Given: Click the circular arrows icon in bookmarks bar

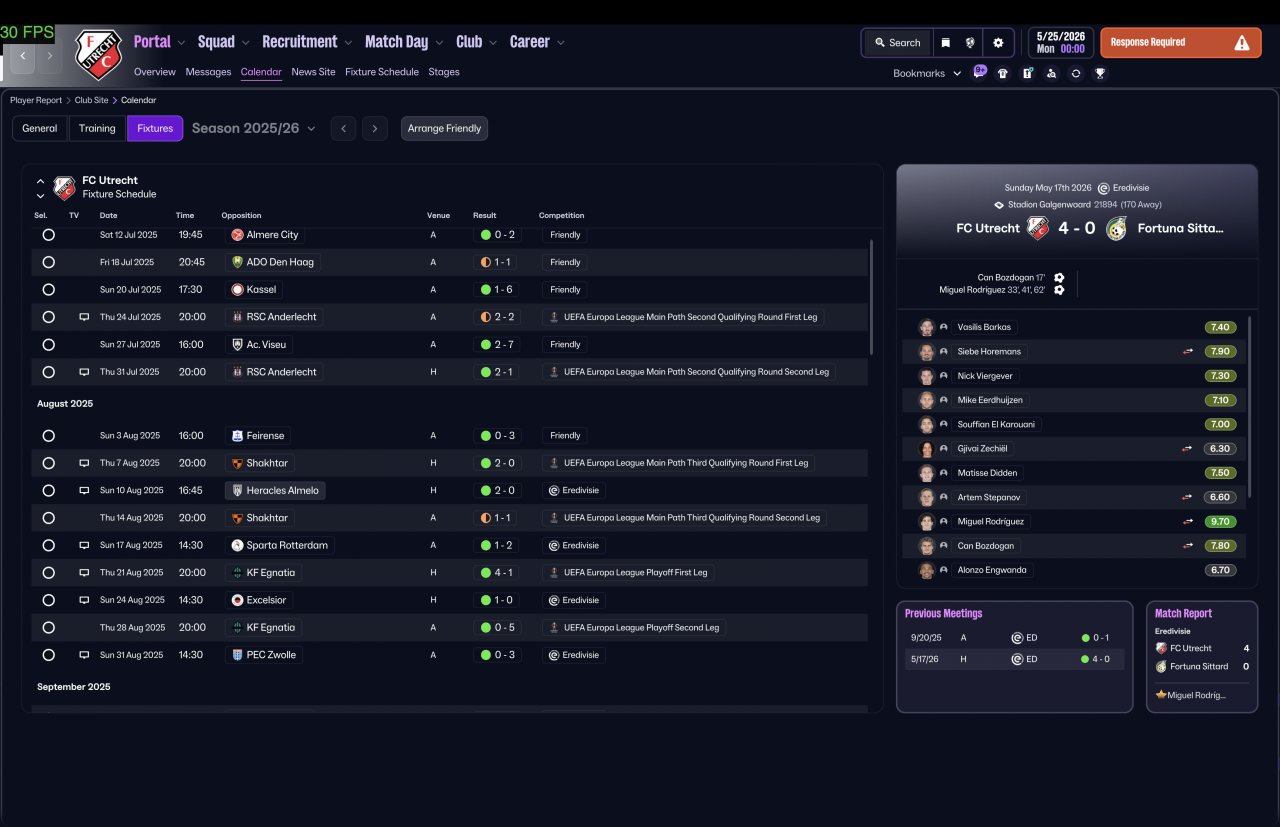Looking at the screenshot, I should coord(1076,73).
